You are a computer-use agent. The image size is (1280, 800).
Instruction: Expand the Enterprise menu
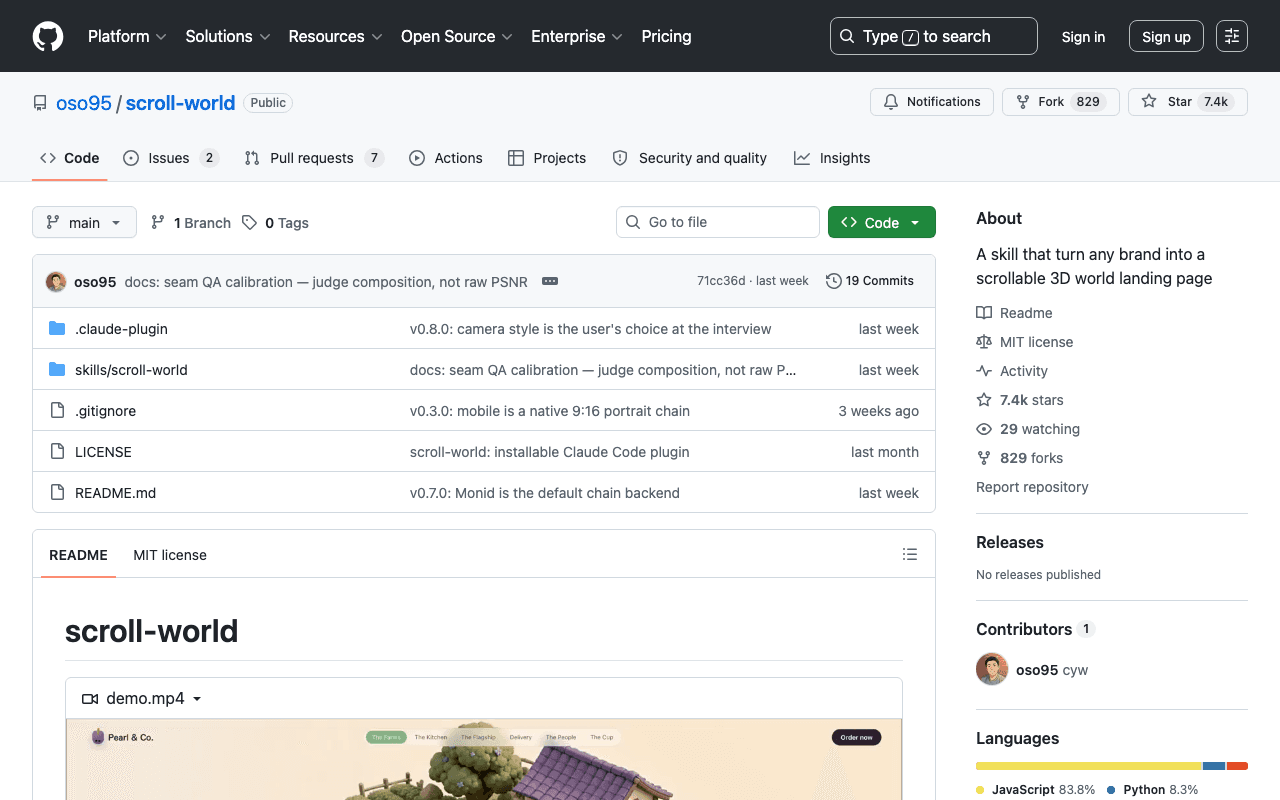[x=577, y=36]
